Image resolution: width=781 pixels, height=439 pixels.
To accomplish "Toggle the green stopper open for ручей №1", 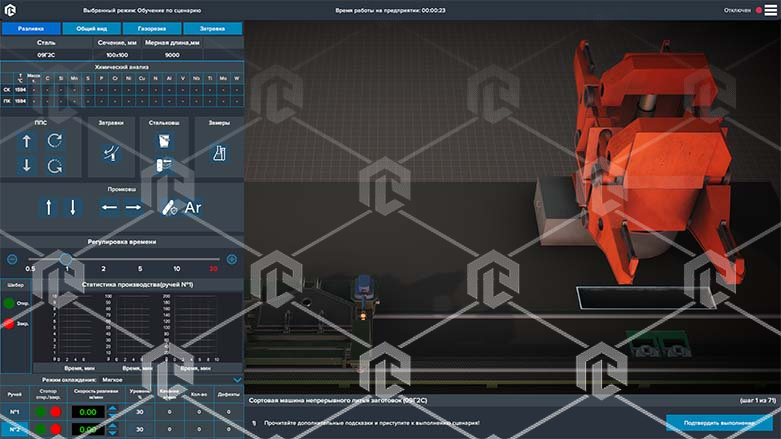I will (40, 412).
